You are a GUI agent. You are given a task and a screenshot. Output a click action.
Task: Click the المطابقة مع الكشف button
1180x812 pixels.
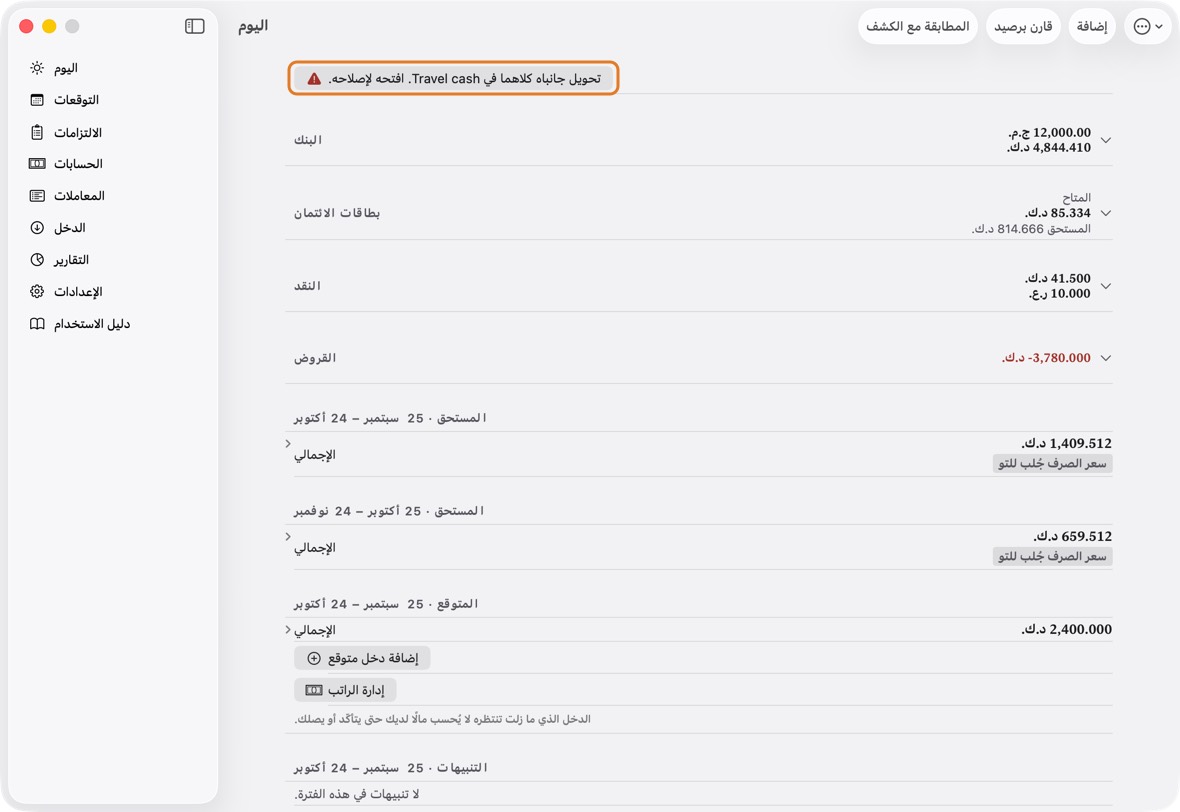[x=917, y=27]
